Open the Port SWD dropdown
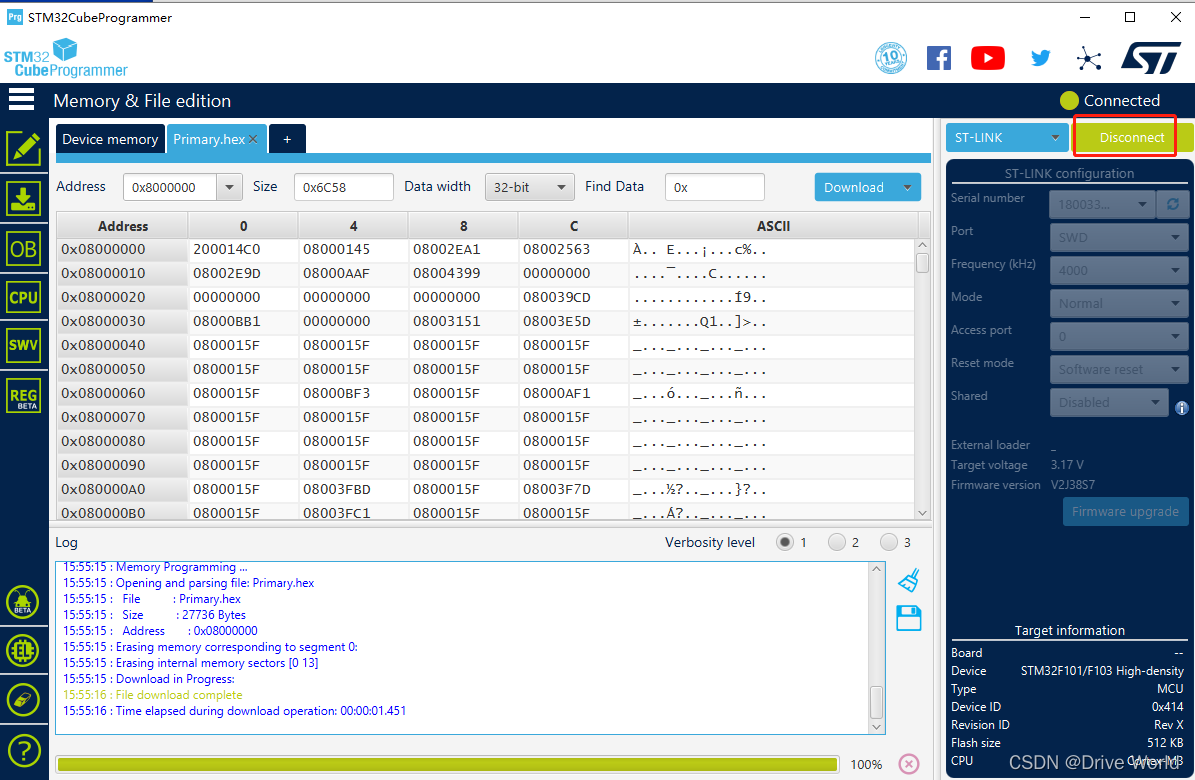Screen dimensions: 1195x780 [1118, 237]
